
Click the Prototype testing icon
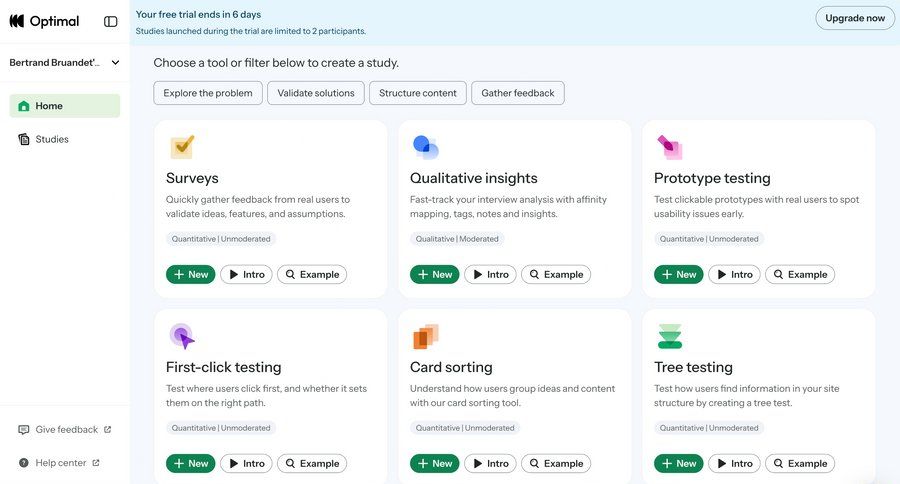(x=669, y=147)
